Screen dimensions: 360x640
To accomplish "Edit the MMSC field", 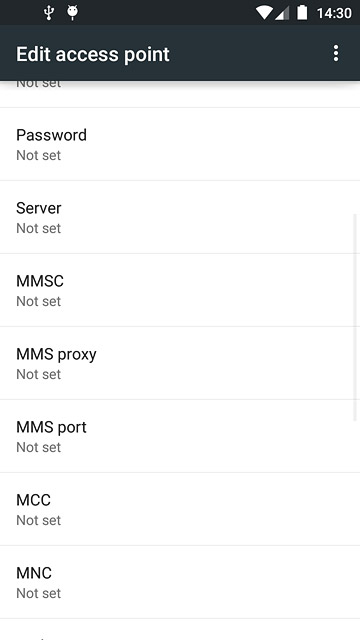I will click(x=180, y=290).
